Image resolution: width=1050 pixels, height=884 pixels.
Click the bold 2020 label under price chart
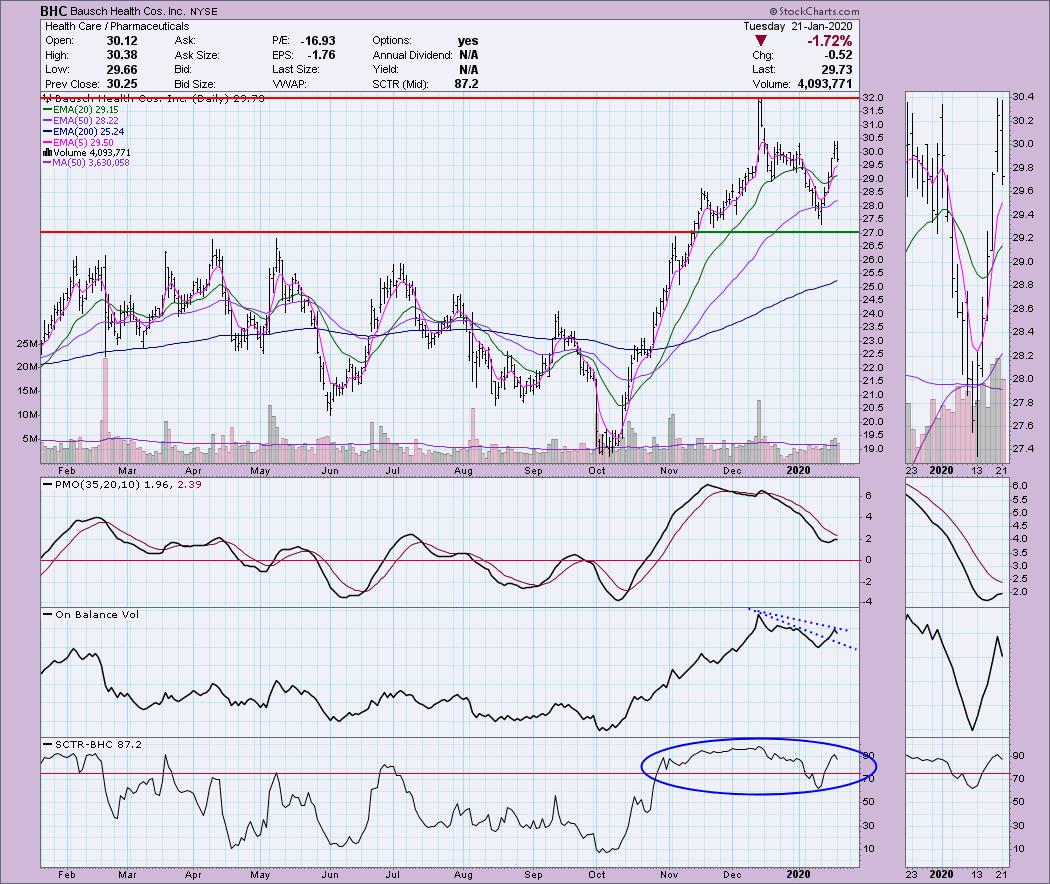(798, 471)
